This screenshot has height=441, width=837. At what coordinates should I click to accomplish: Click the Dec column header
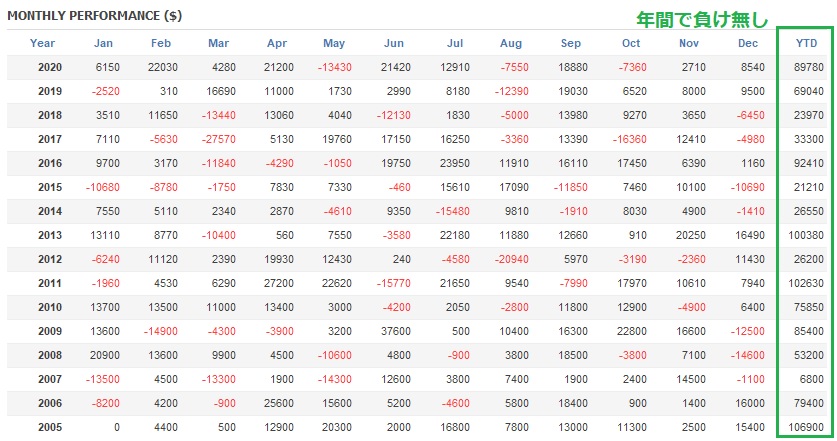pos(748,43)
